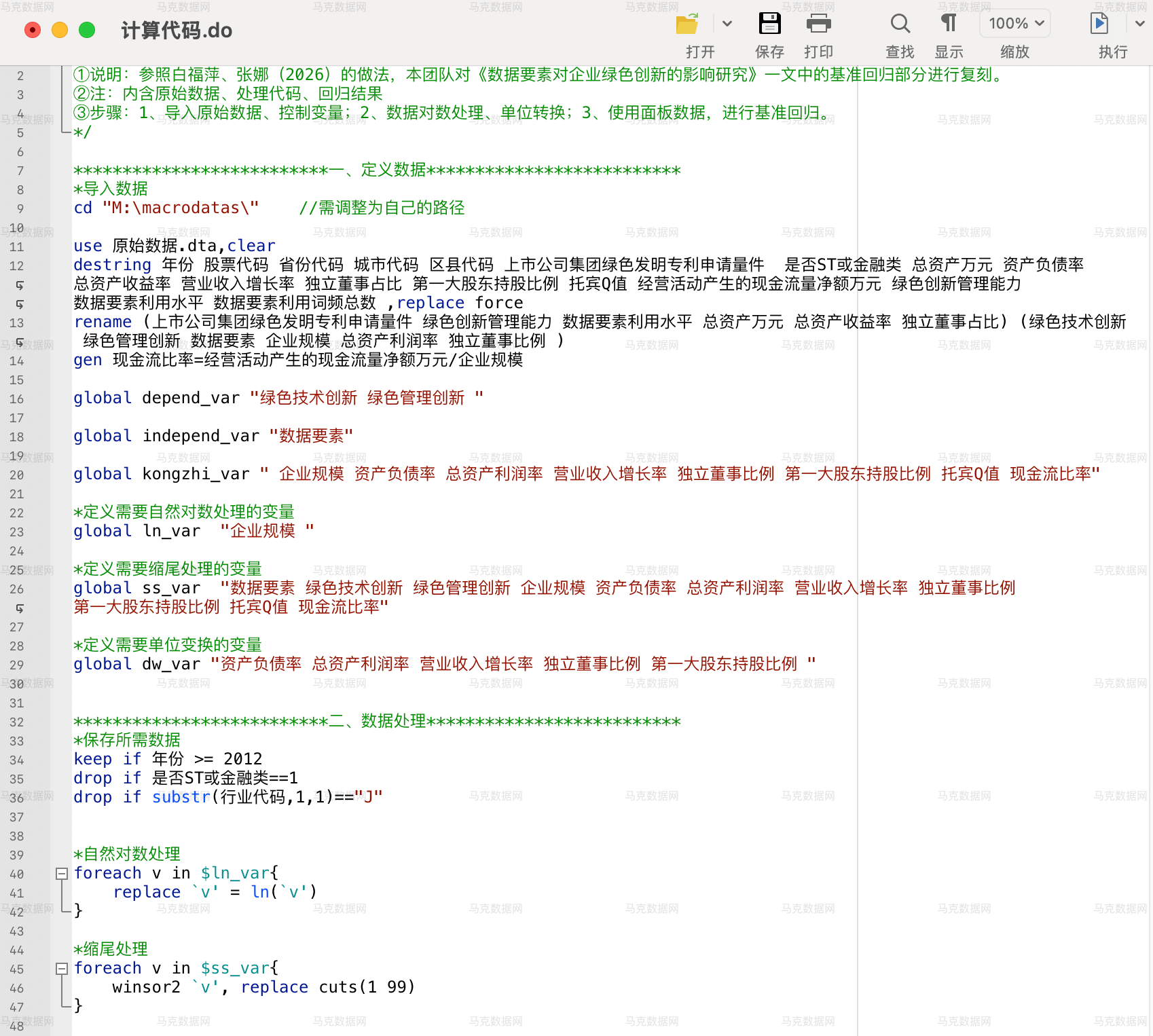Click the 计算代码.do window title

(x=177, y=31)
